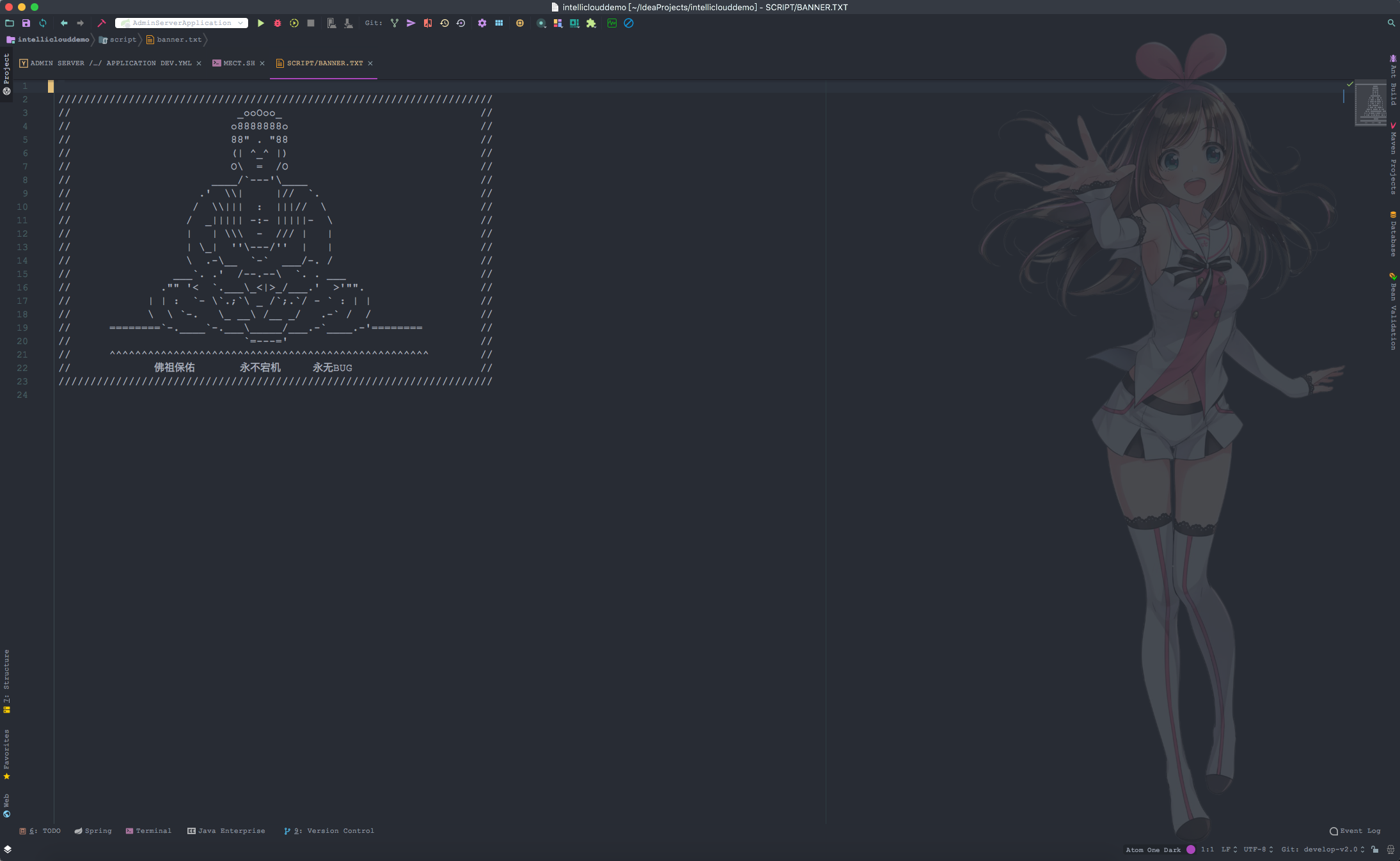Click the Git push arrow icon

point(411,23)
